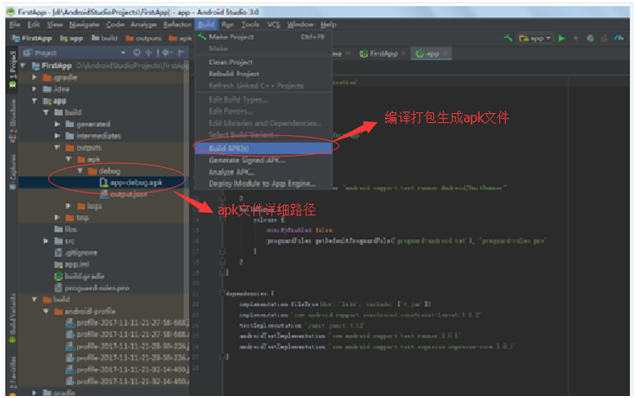Collapse the outputs folder in tree
The height and width of the screenshot is (398, 636).
(x=57, y=148)
